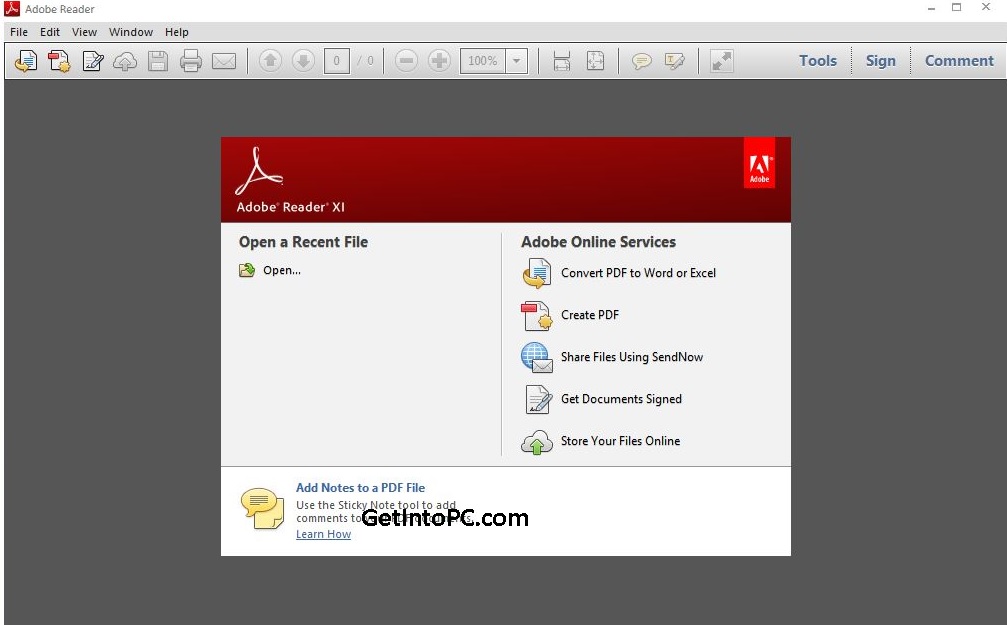Minimize the Adobe Reader window
Viewport: 1007px width, 625px height.
point(931,8)
